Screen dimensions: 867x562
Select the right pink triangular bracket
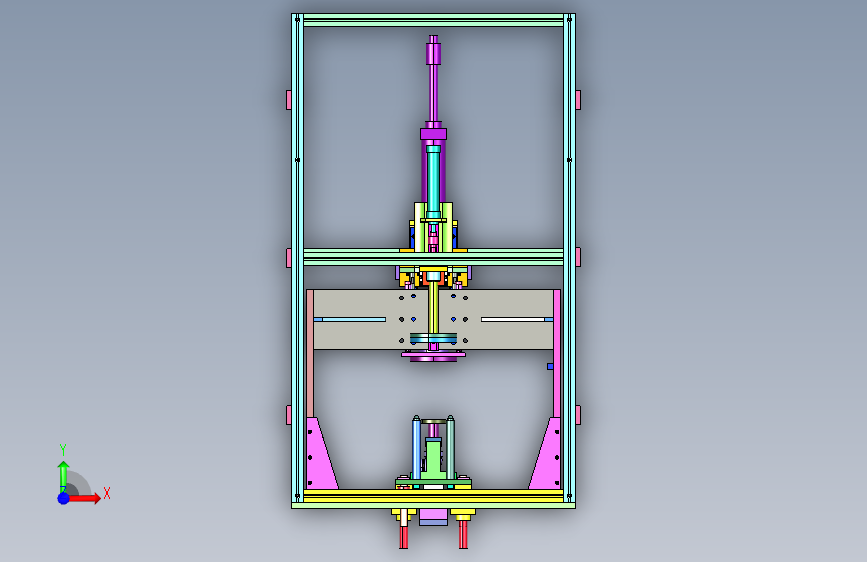[547, 454]
